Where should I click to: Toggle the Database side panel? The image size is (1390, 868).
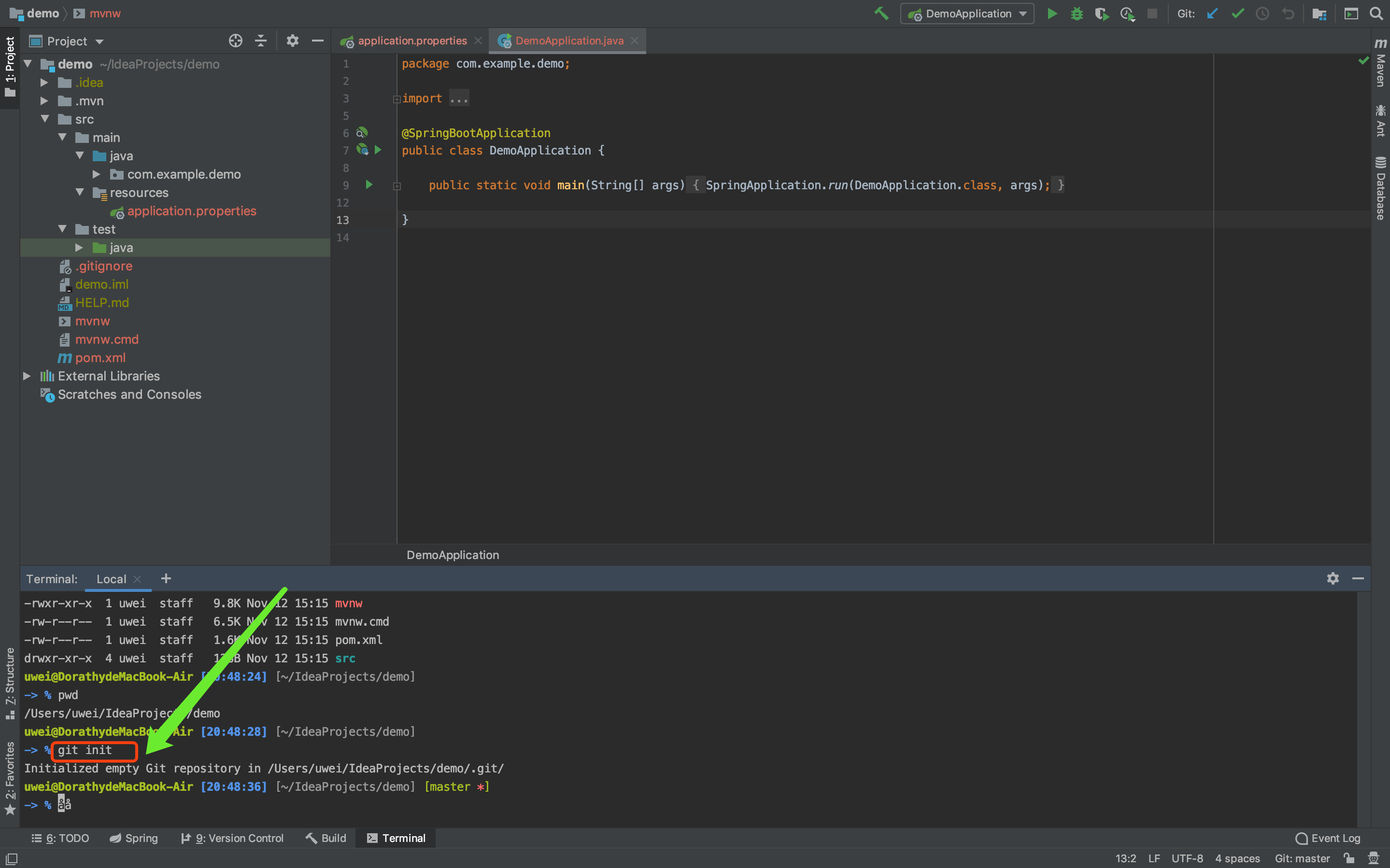[1380, 188]
